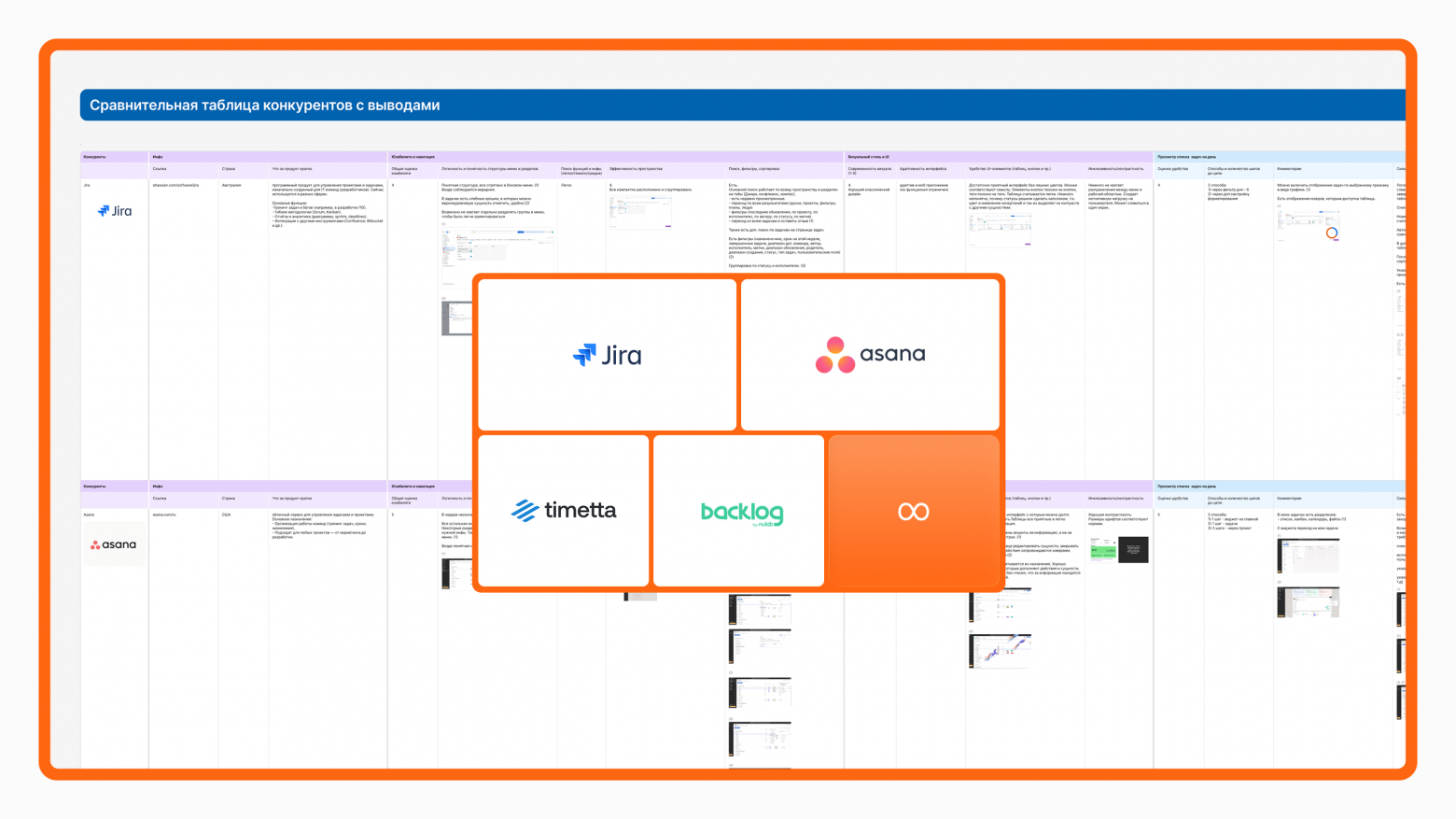Click the orange infinity symbol tile

tap(914, 510)
